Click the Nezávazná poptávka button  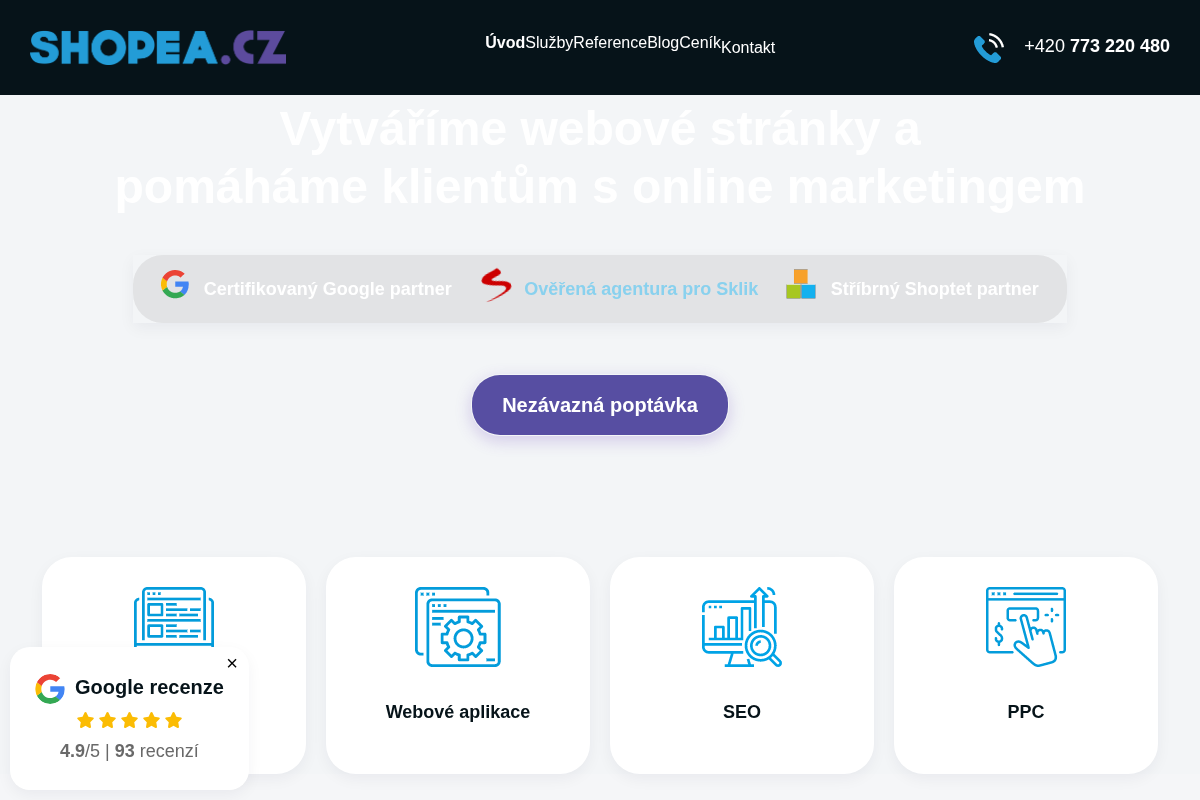tap(600, 405)
